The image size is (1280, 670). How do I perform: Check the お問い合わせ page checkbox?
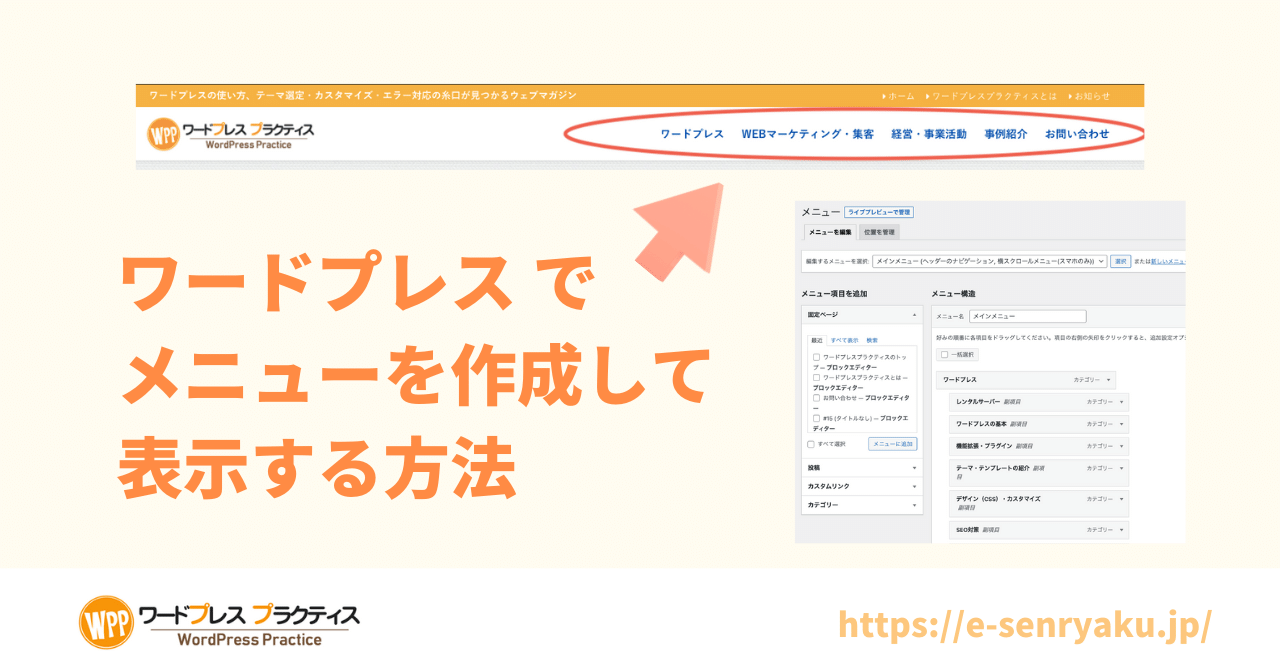pos(816,398)
